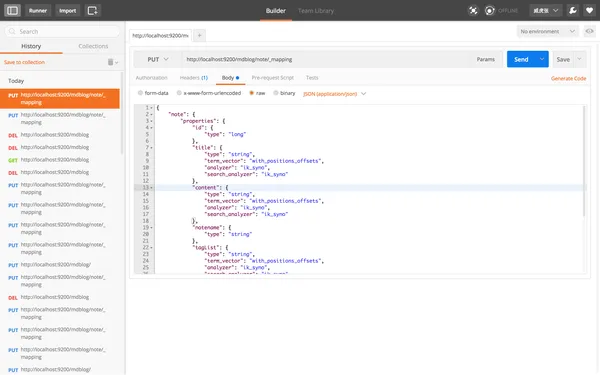Open the Collections sidebar tab

(x=93, y=46)
